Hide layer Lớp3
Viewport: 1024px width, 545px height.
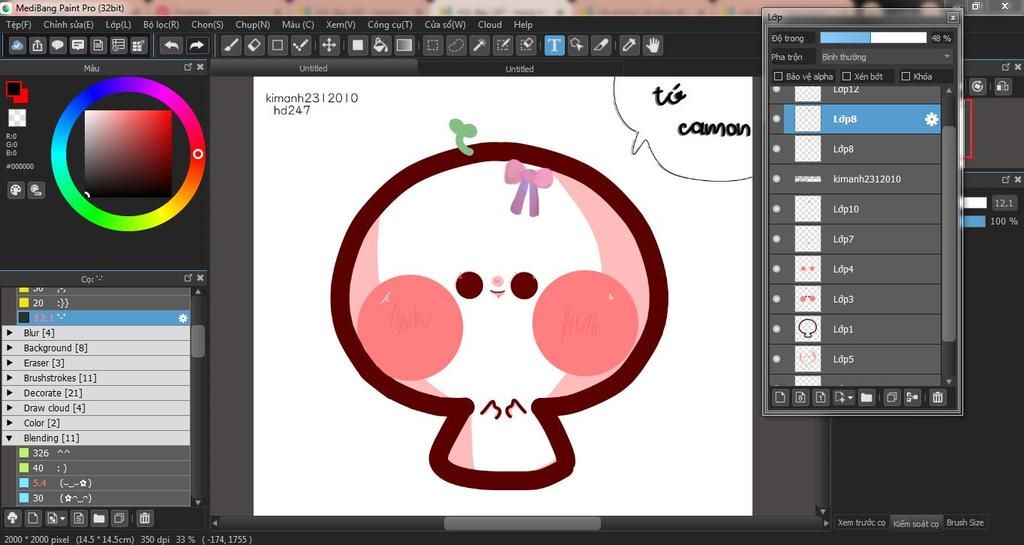[776, 299]
